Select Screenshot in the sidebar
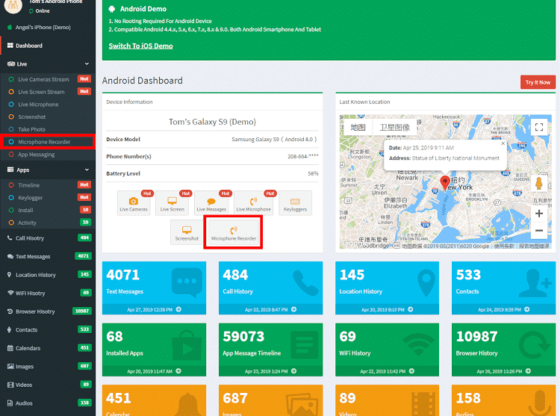 pos(48,117)
